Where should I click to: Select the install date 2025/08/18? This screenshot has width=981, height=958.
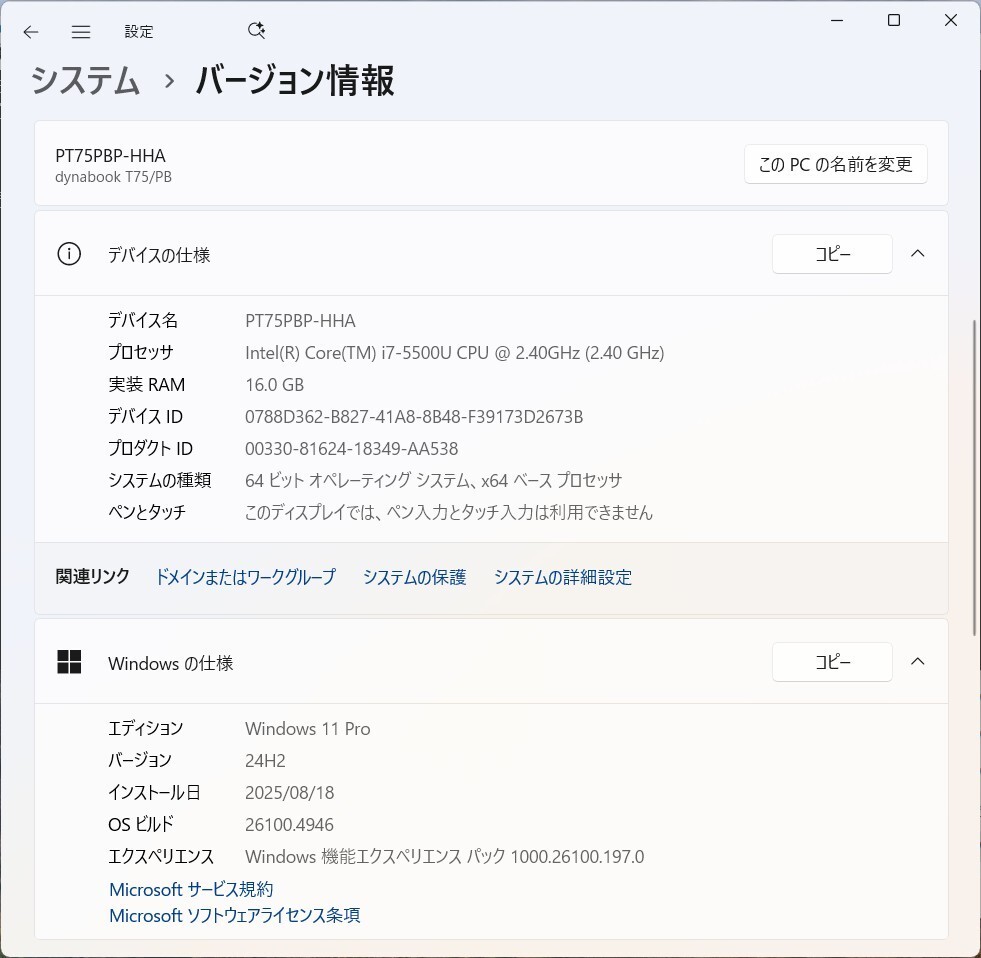point(290,793)
